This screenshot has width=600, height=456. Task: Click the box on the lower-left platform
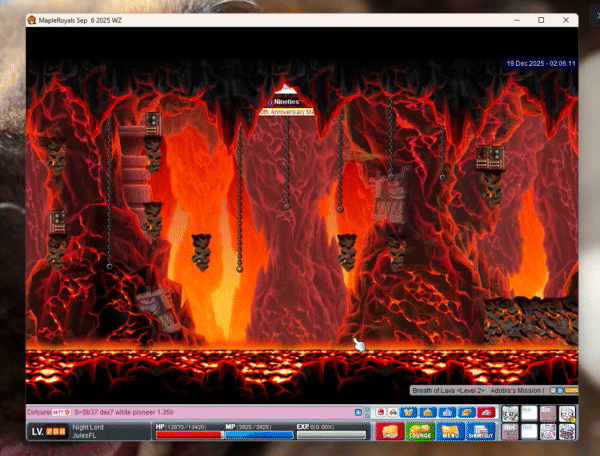(57, 222)
